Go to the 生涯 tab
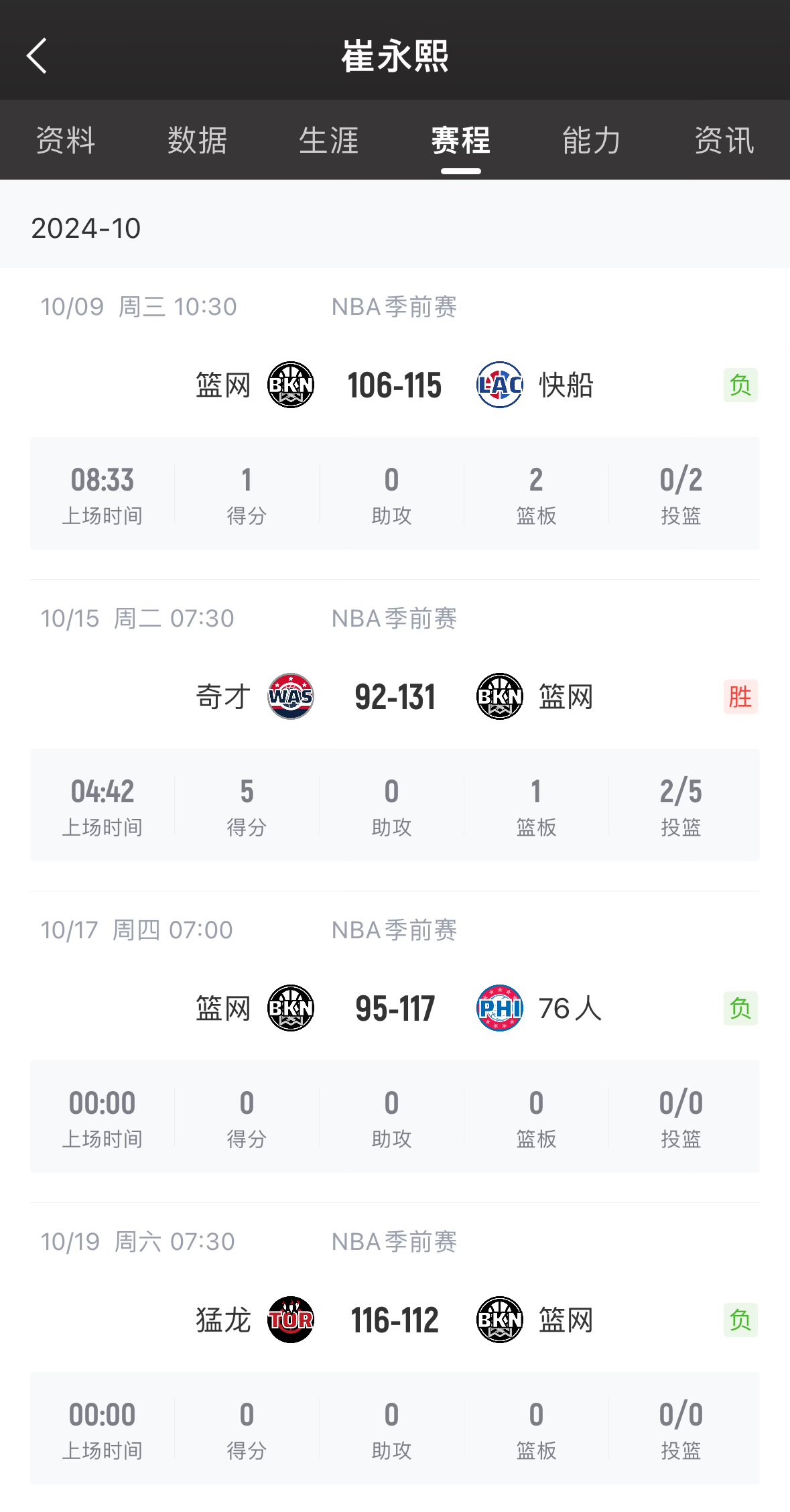Image resolution: width=790 pixels, height=1512 pixels. click(x=329, y=141)
